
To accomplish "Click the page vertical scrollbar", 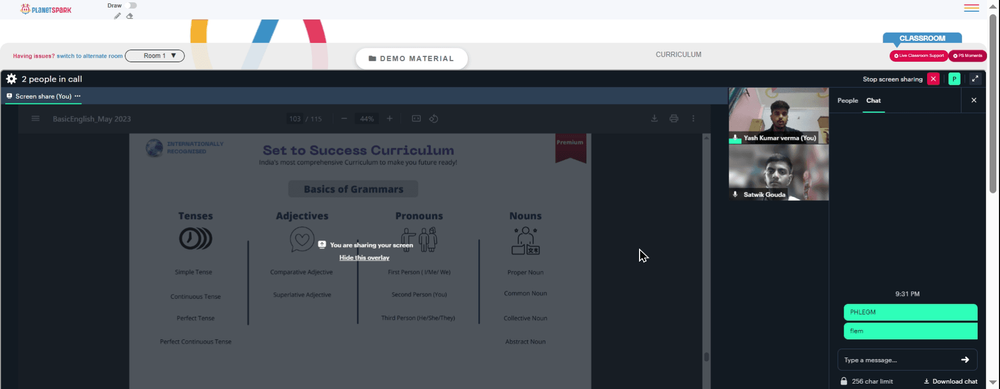I will [x=992, y=102].
